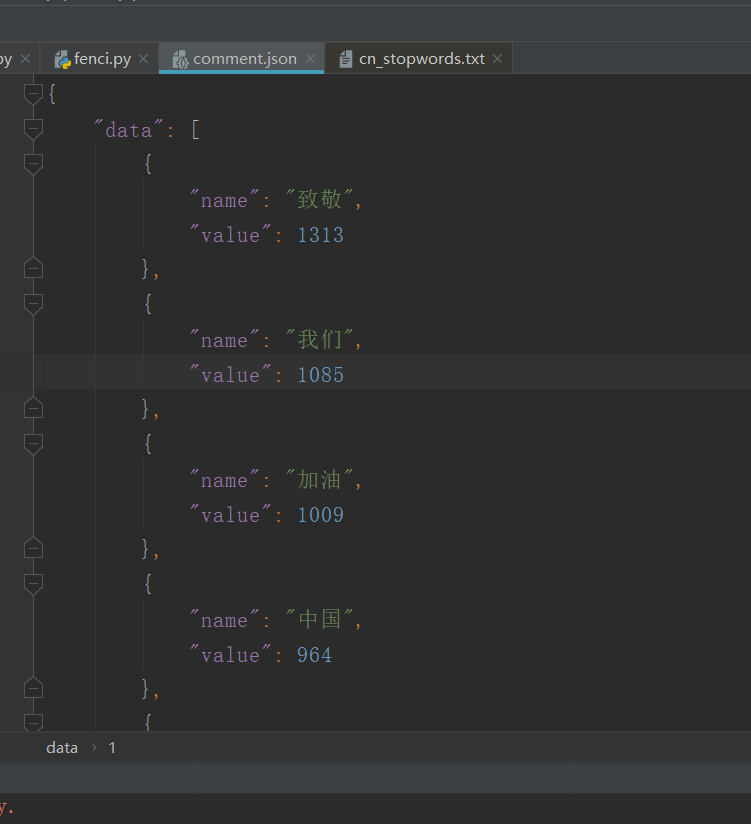Collapse the "data" array fold marker

pos(33,129)
